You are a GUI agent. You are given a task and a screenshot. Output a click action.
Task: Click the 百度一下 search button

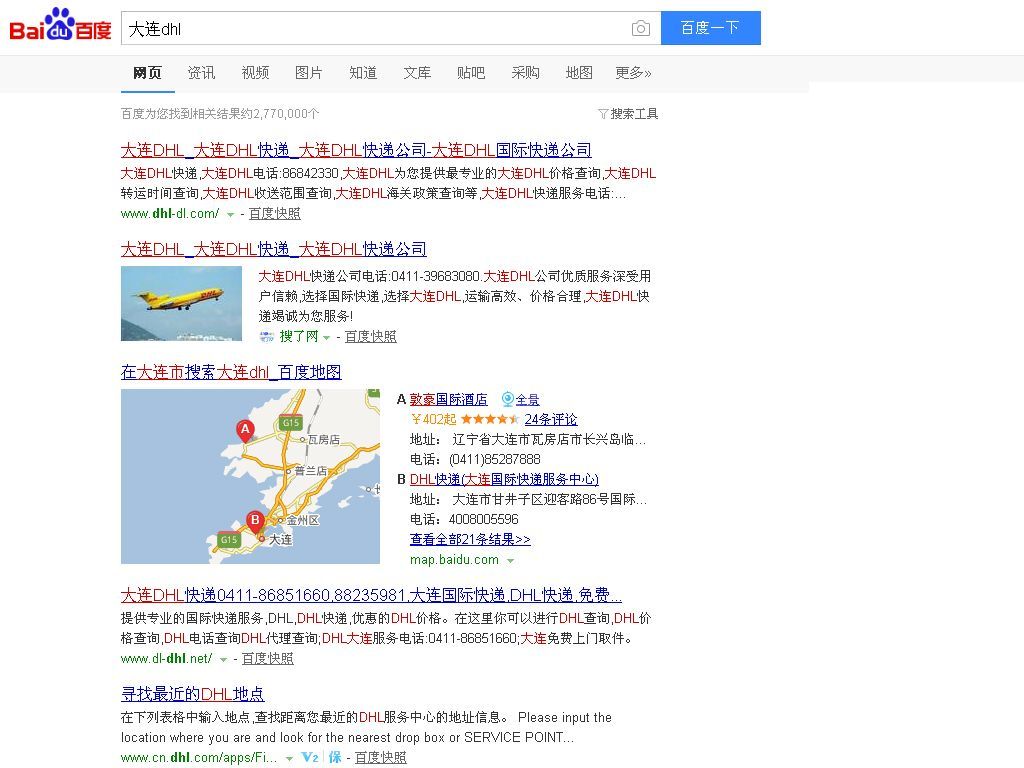[x=711, y=28]
